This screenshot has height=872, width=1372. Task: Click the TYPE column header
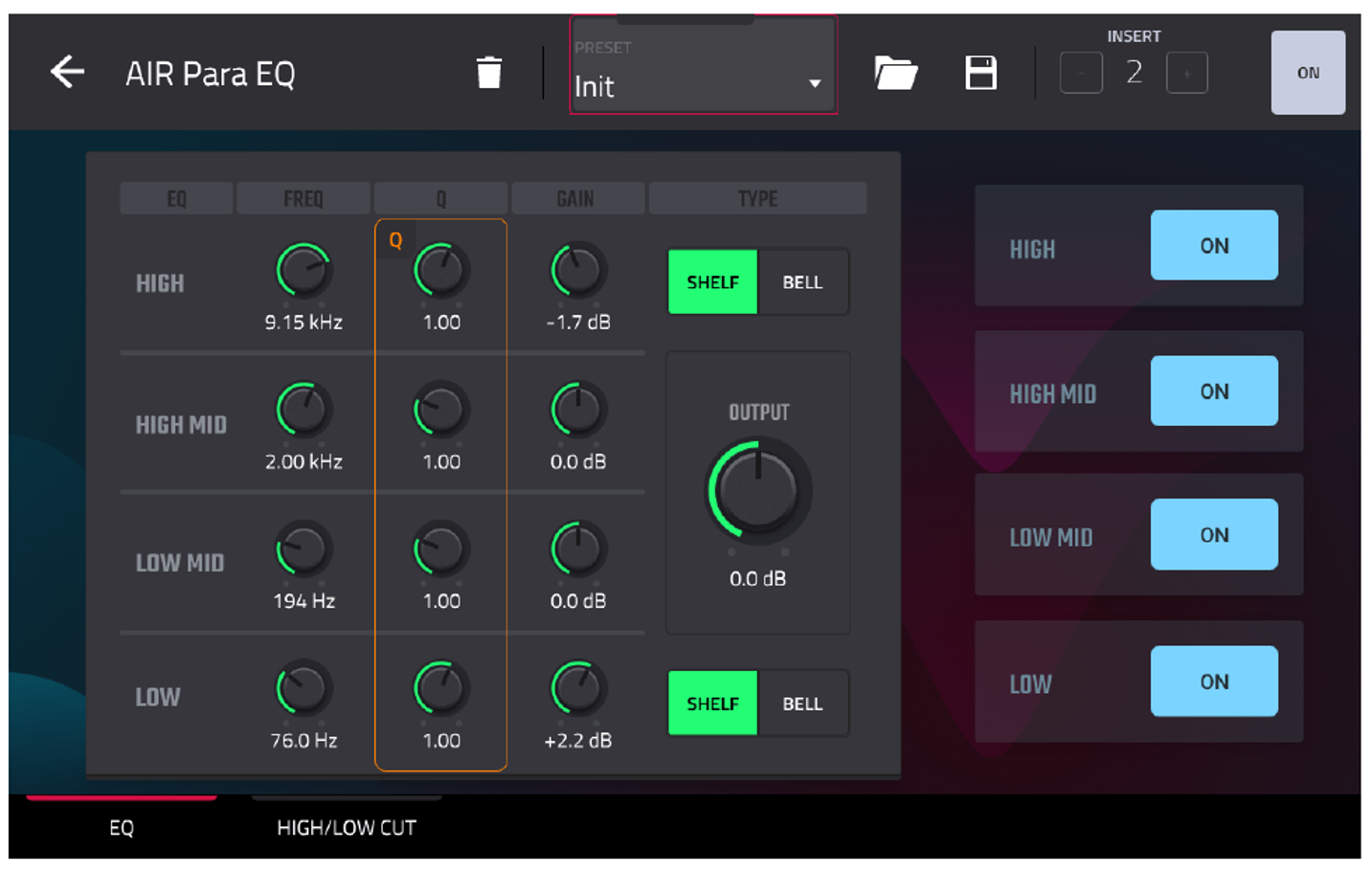click(x=758, y=198)
